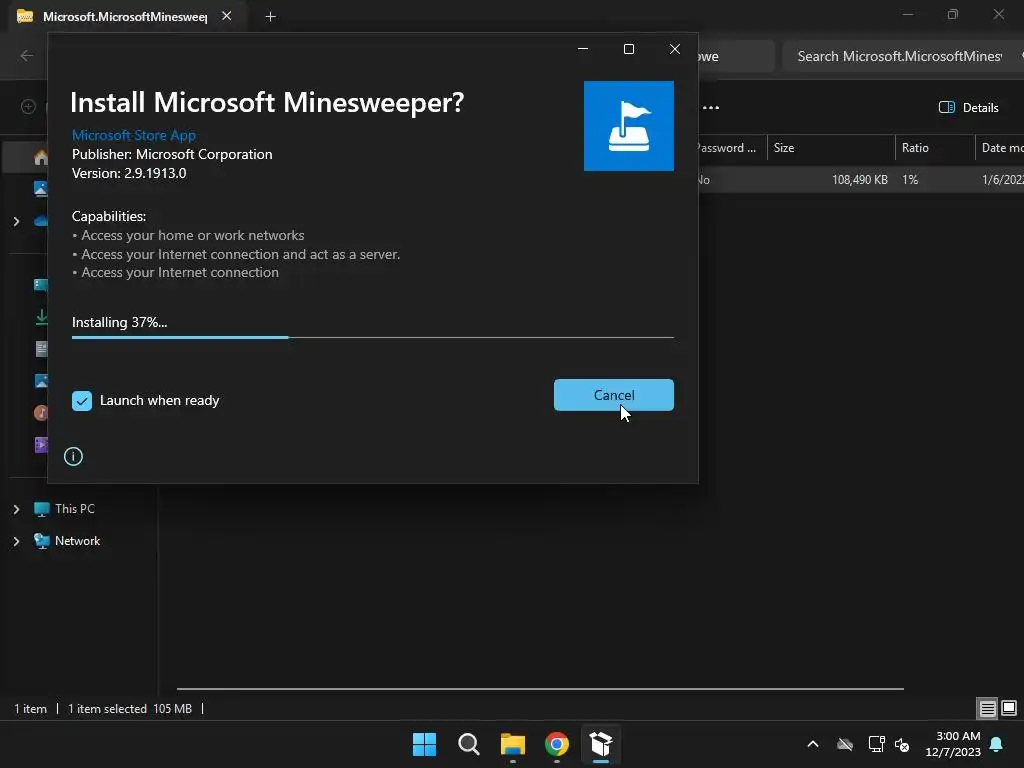Viewport: 1024px width, 768px height.
Task: Select the Microsoft.MicrosoftMinesweeper tab
Action: point(125,16)
